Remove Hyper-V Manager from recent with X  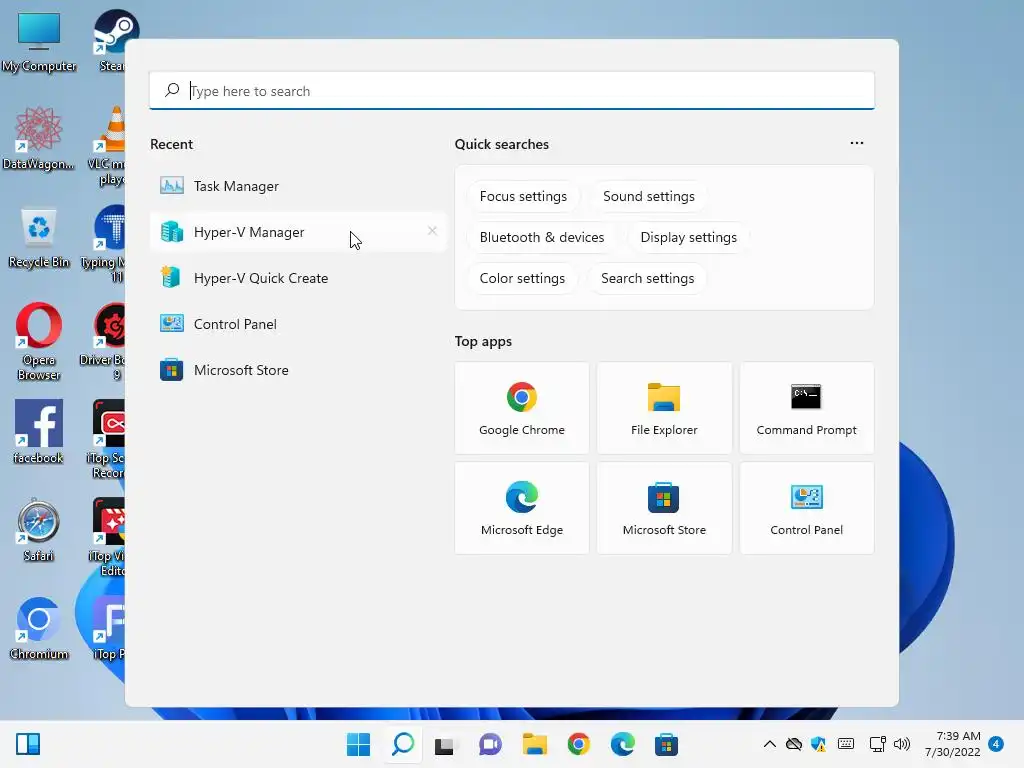tap(432, 231)
